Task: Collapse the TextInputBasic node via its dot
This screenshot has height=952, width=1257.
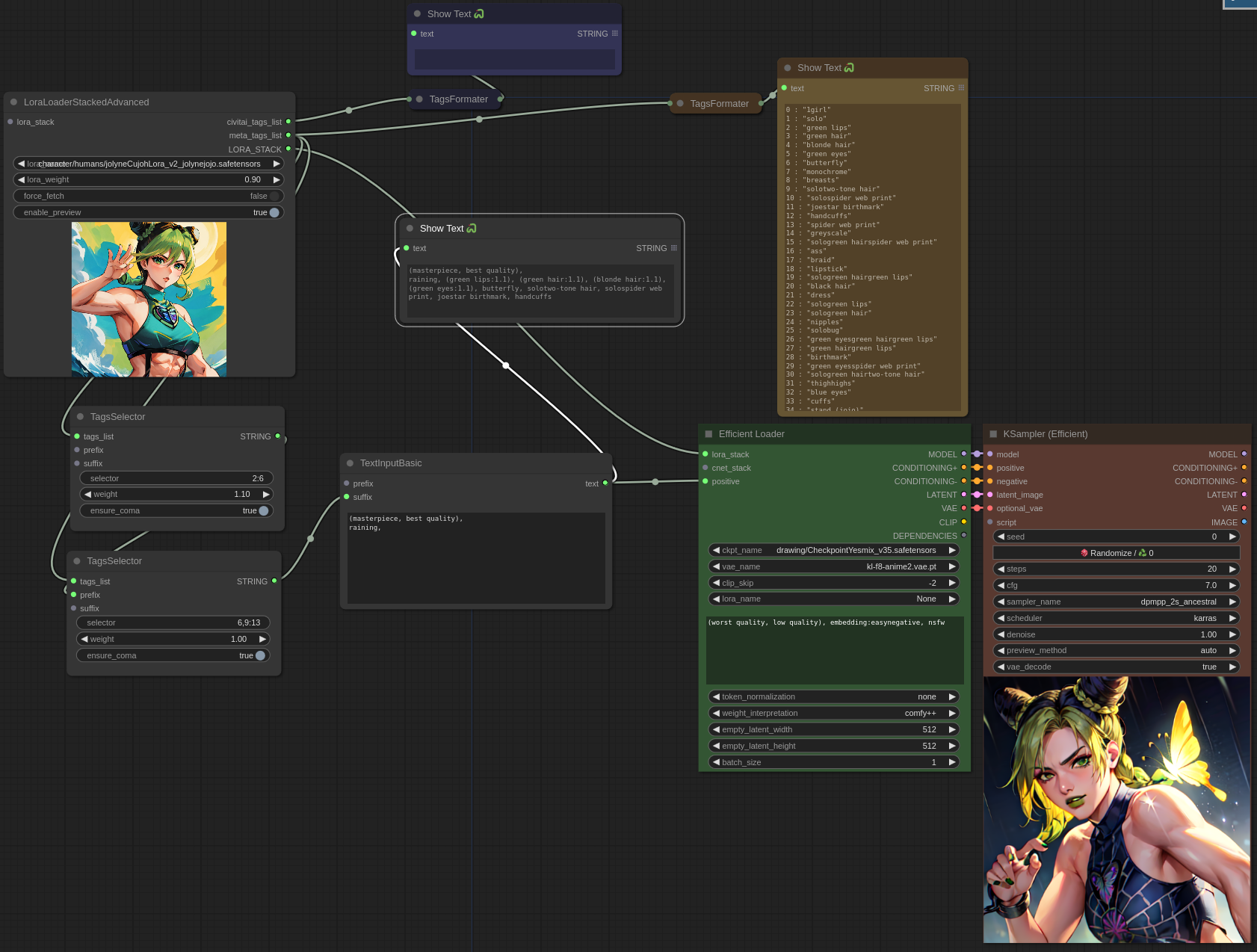Action: [350, 463]
